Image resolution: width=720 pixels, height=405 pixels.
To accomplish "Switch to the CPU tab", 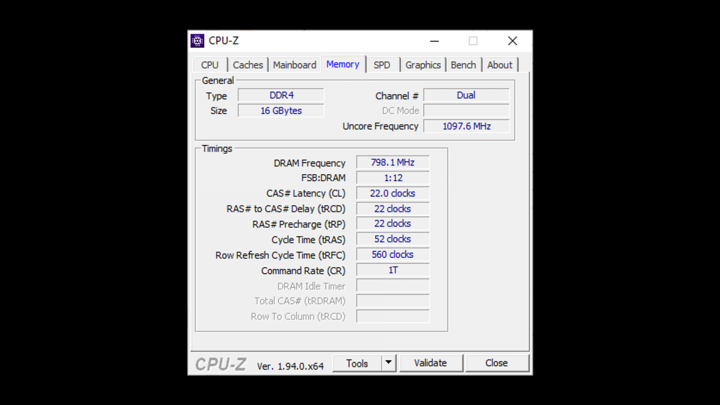I will (x=209, y=65).
